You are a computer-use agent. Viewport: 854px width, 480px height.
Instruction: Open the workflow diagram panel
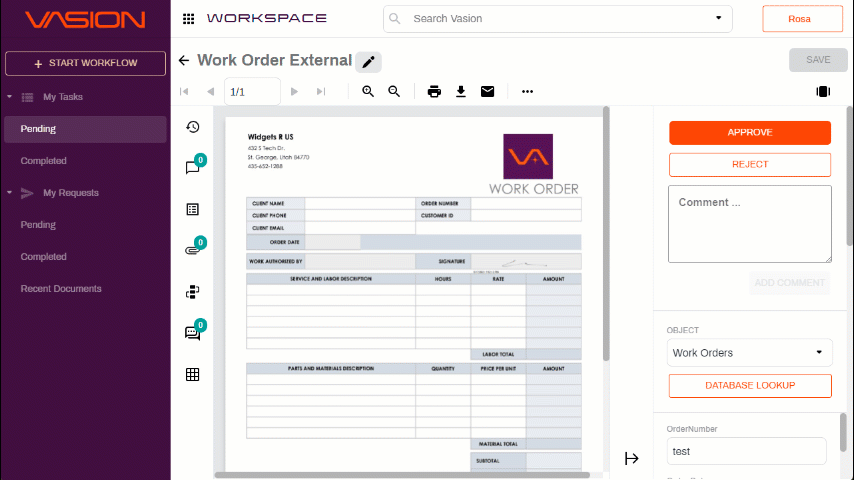click(193, 292)
